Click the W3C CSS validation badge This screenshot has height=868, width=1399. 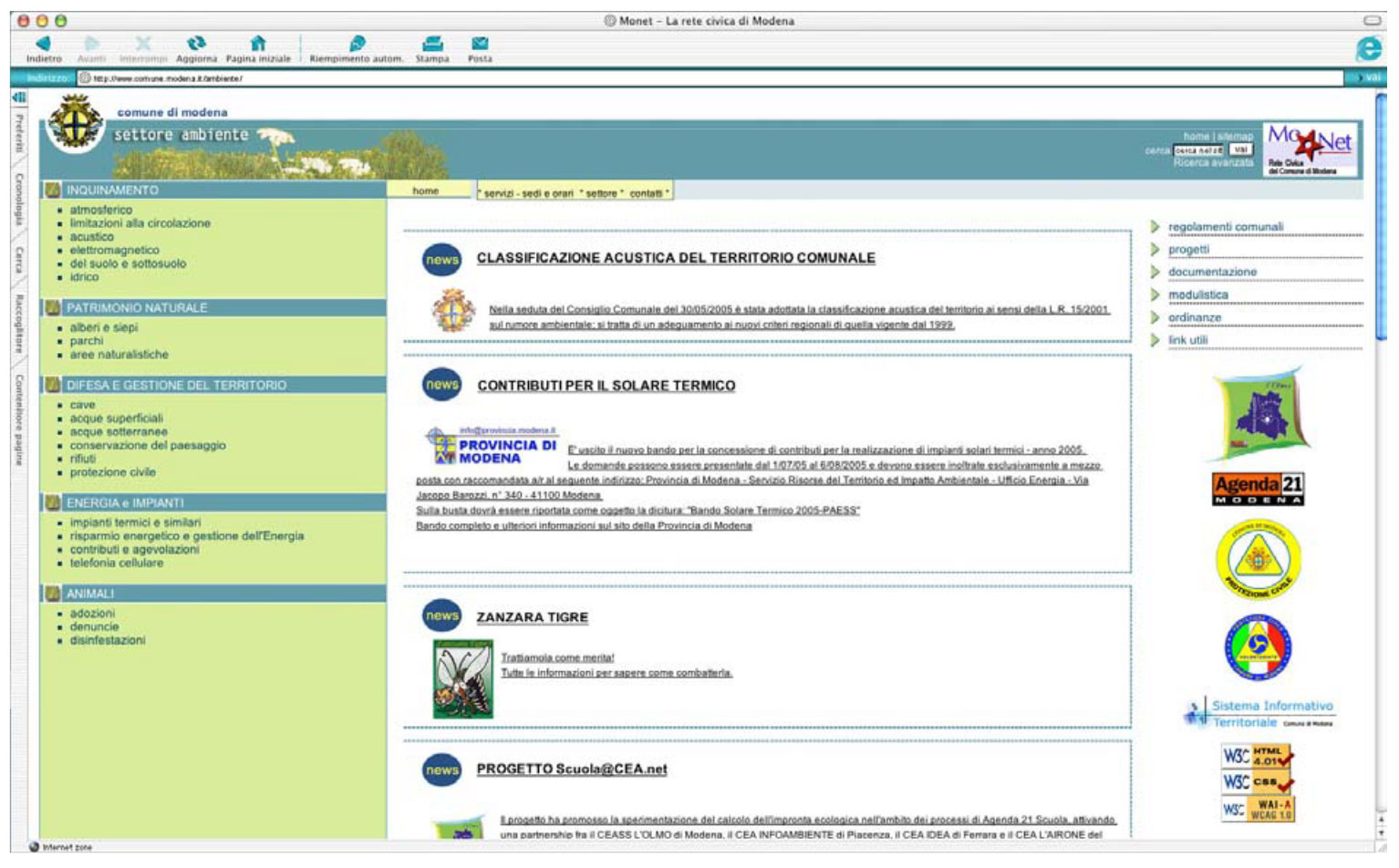point(1258,781)
